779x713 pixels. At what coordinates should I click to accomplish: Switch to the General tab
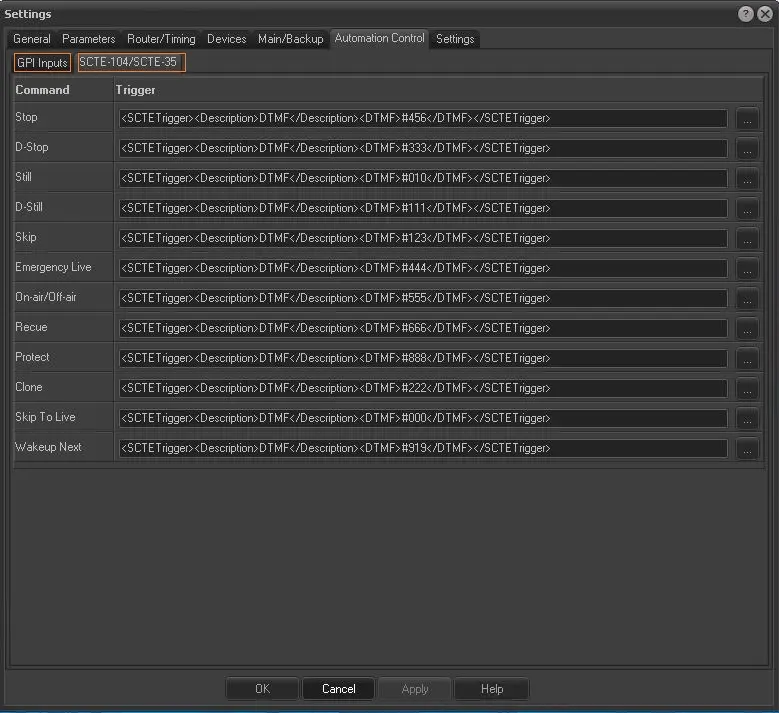click(x=32, y=39)
